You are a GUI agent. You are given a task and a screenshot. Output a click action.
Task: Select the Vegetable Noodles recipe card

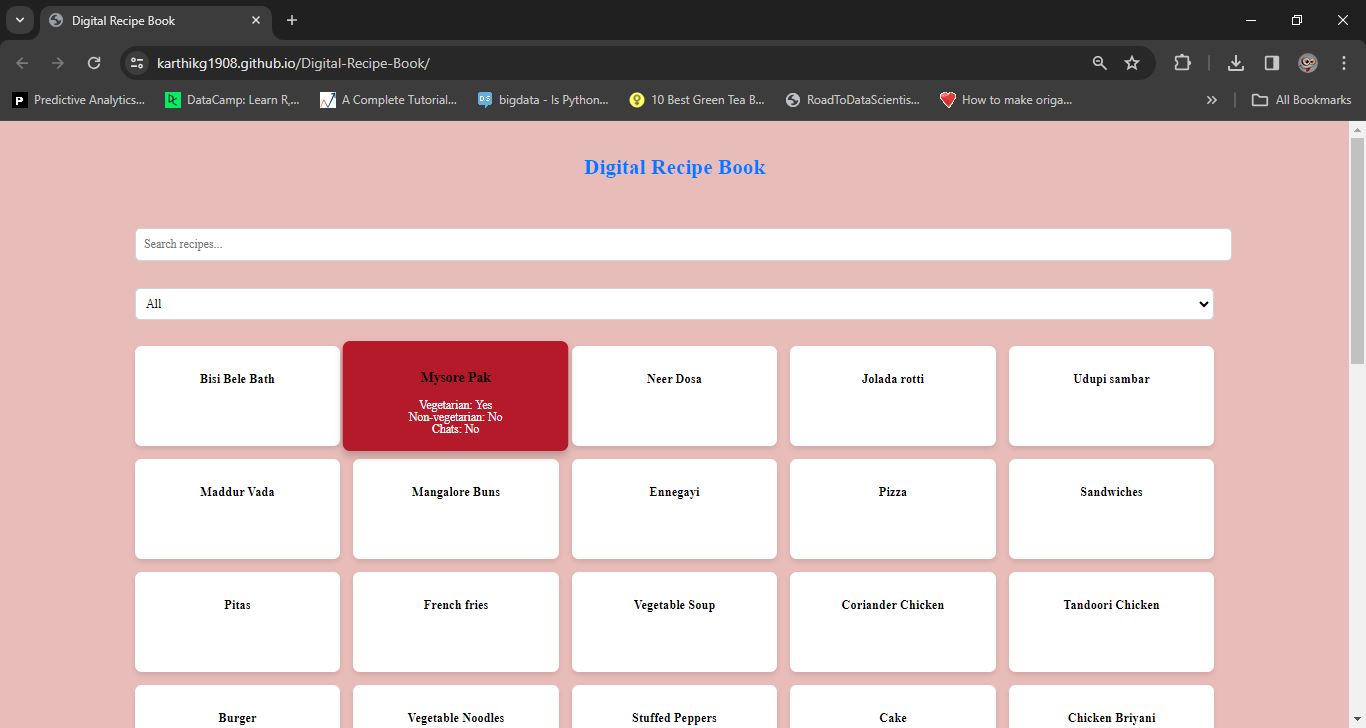tap(456, 707)
